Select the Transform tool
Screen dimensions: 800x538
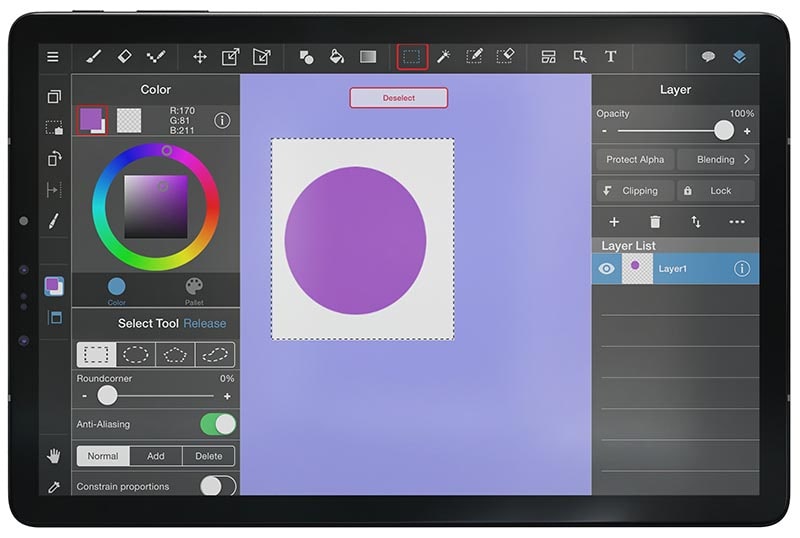(231, 57)
